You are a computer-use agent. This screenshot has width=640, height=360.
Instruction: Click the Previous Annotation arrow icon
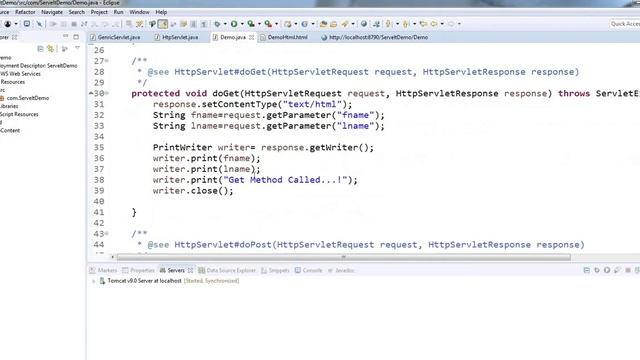(x=406, y=24)
